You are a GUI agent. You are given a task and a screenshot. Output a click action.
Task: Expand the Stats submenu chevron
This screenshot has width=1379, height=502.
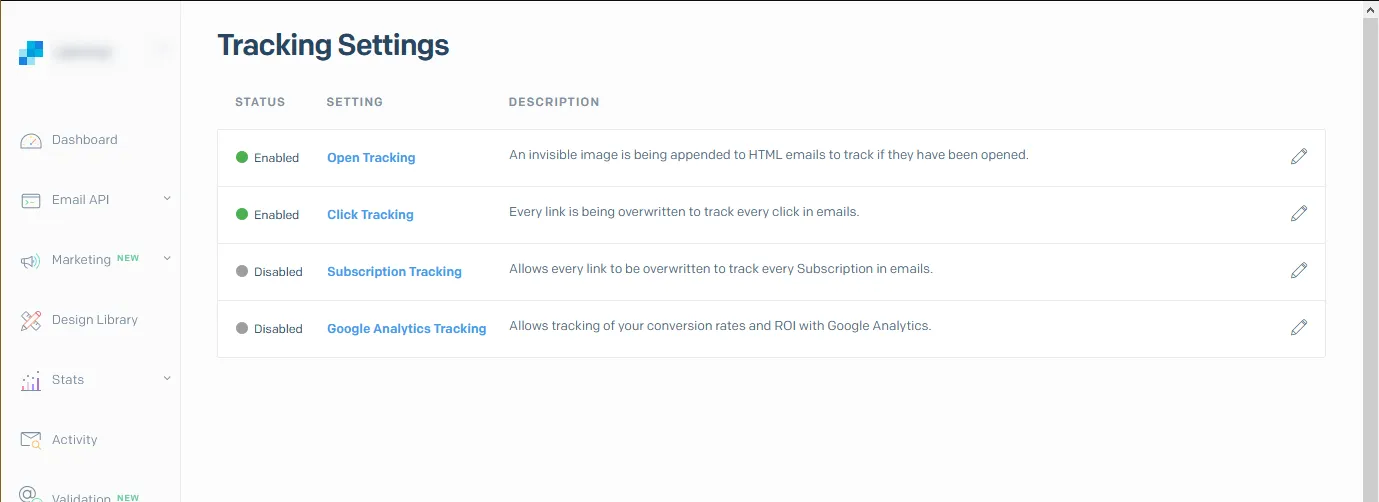click(x=167, y=379)
